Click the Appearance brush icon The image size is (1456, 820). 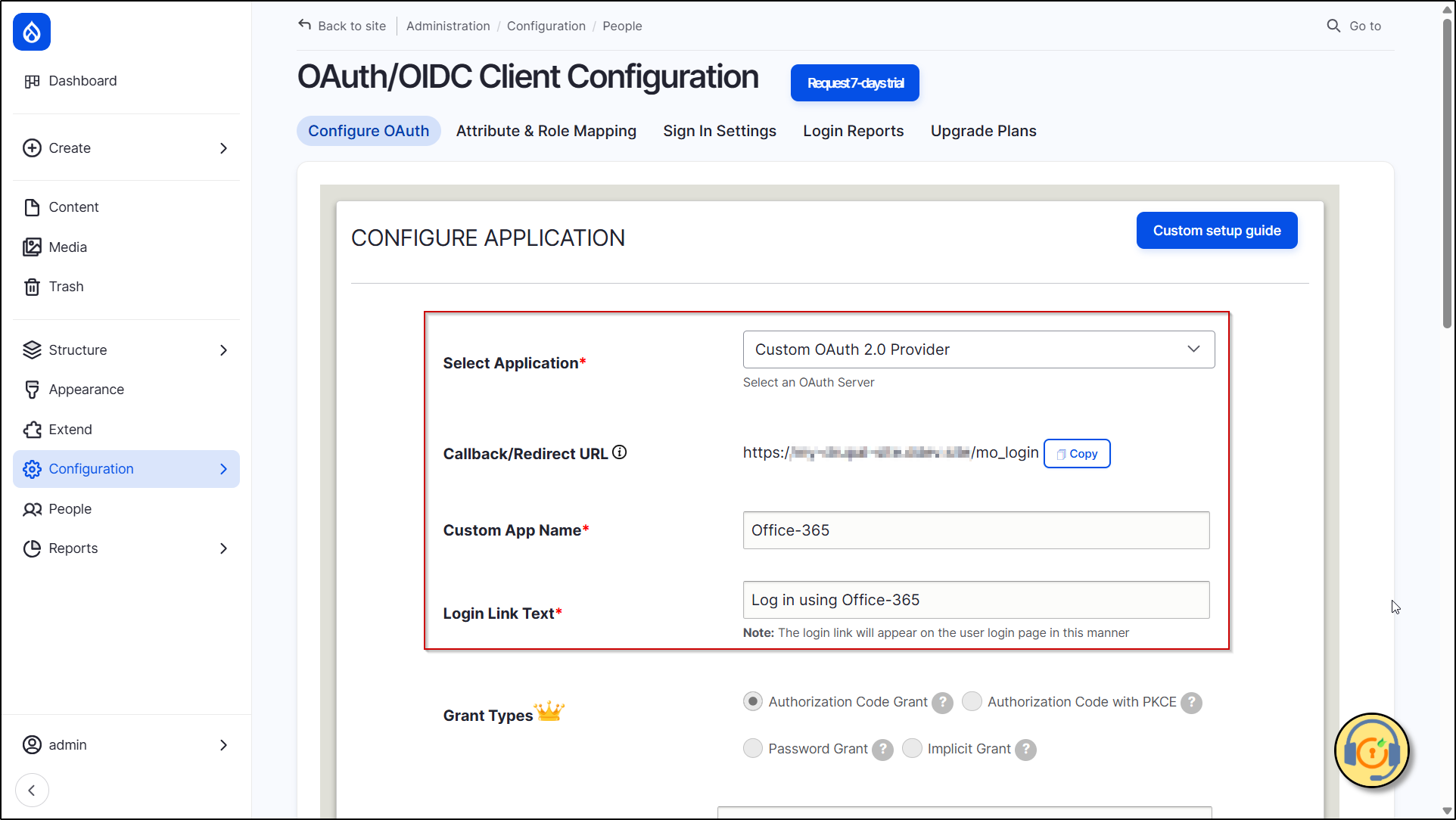pos(32,390)
